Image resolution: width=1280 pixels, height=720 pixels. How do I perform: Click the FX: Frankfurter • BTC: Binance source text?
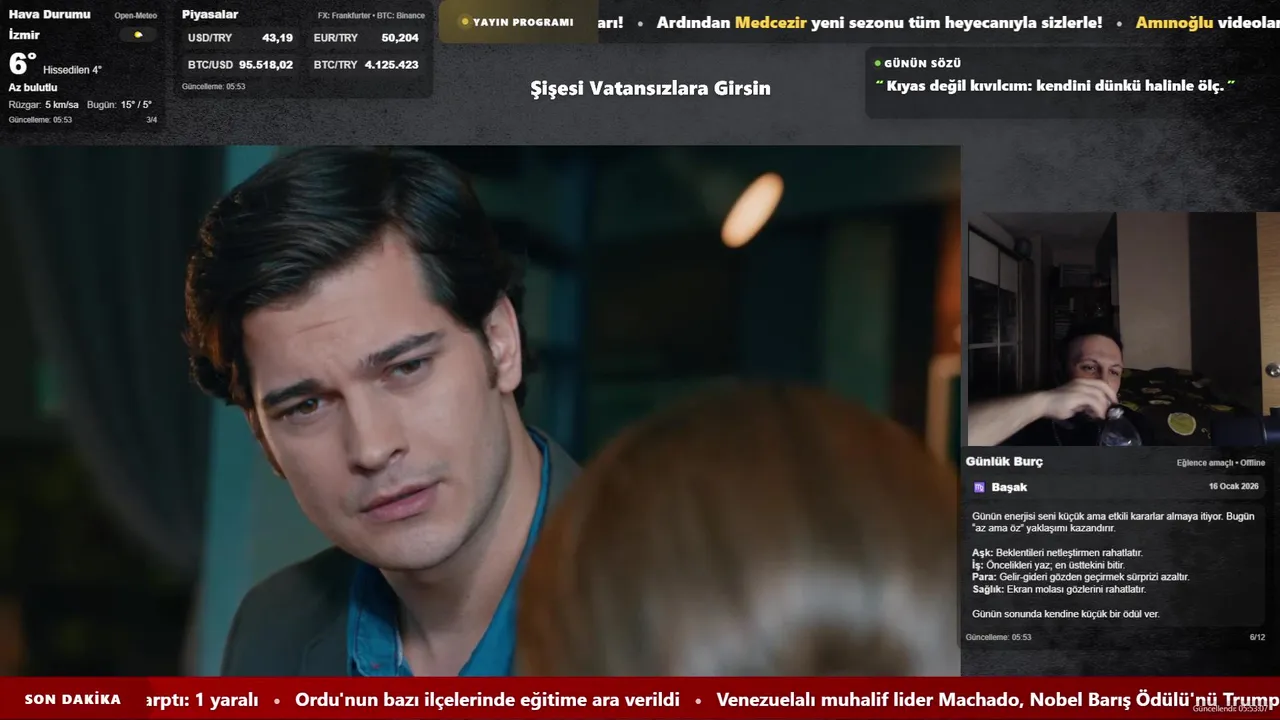[x=371, y=16]
